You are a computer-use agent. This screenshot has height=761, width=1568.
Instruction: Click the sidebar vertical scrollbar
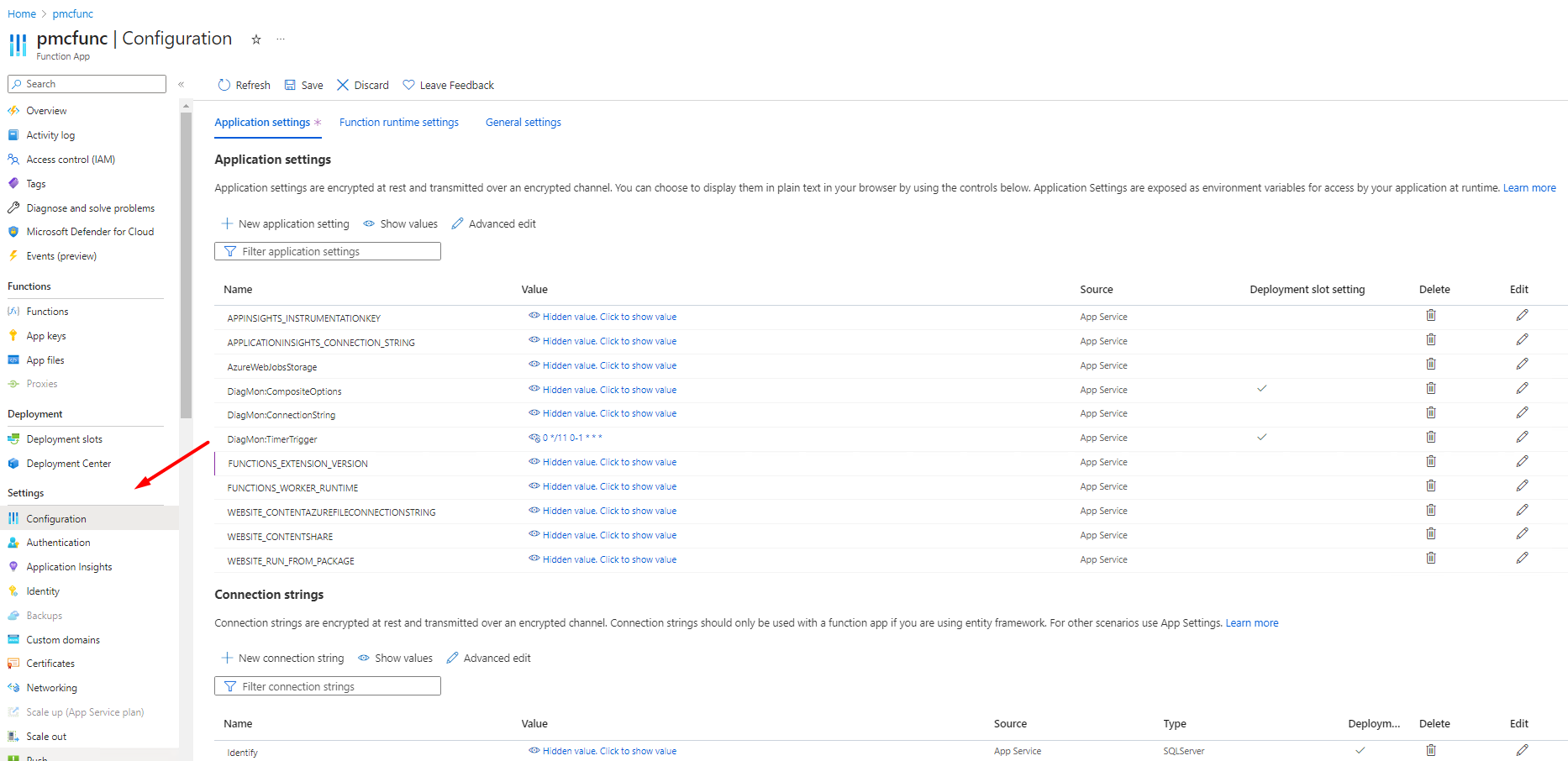click(186, 265)
